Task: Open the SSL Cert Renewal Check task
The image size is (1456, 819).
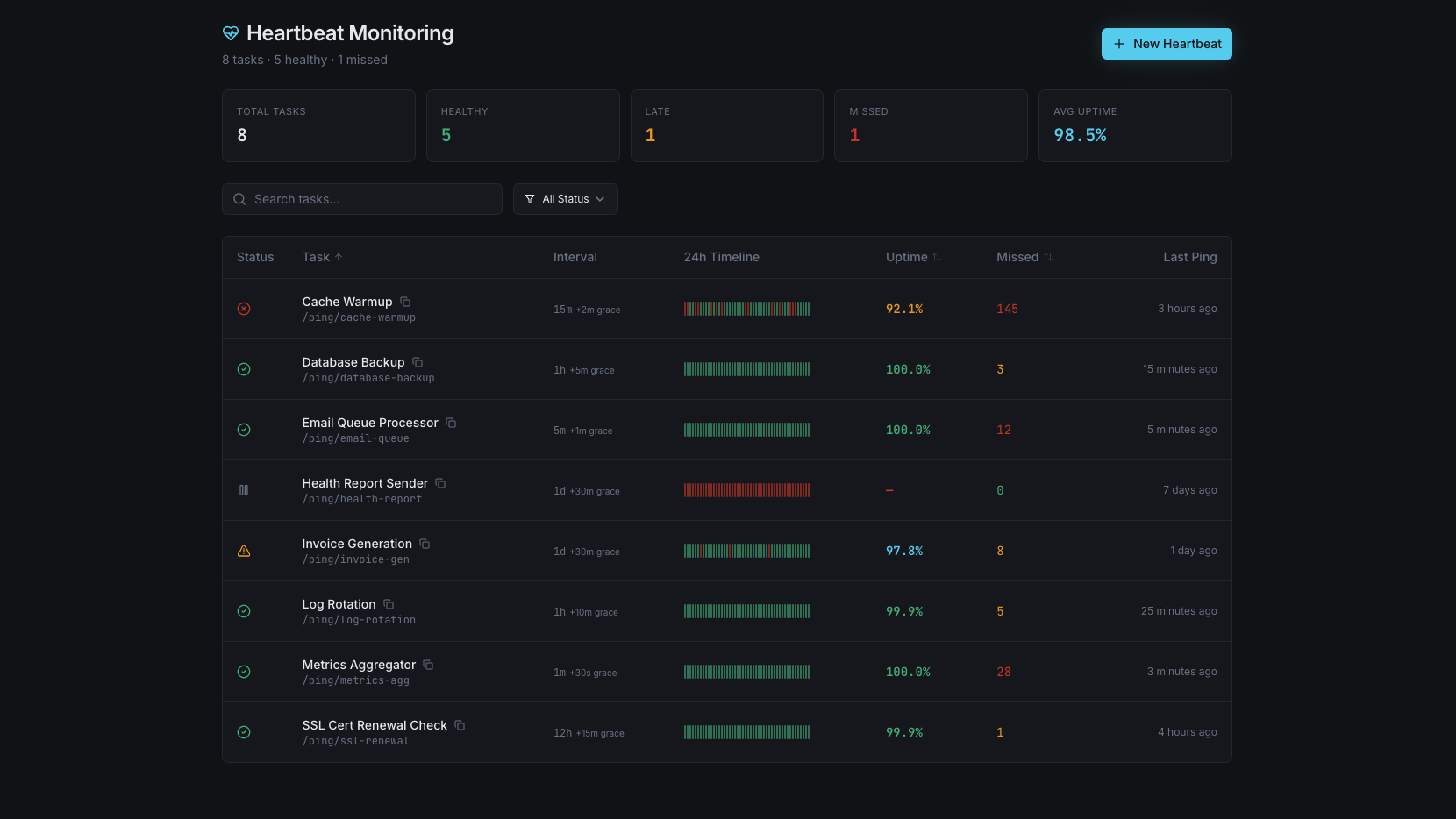Action: [x=375, y=725]
